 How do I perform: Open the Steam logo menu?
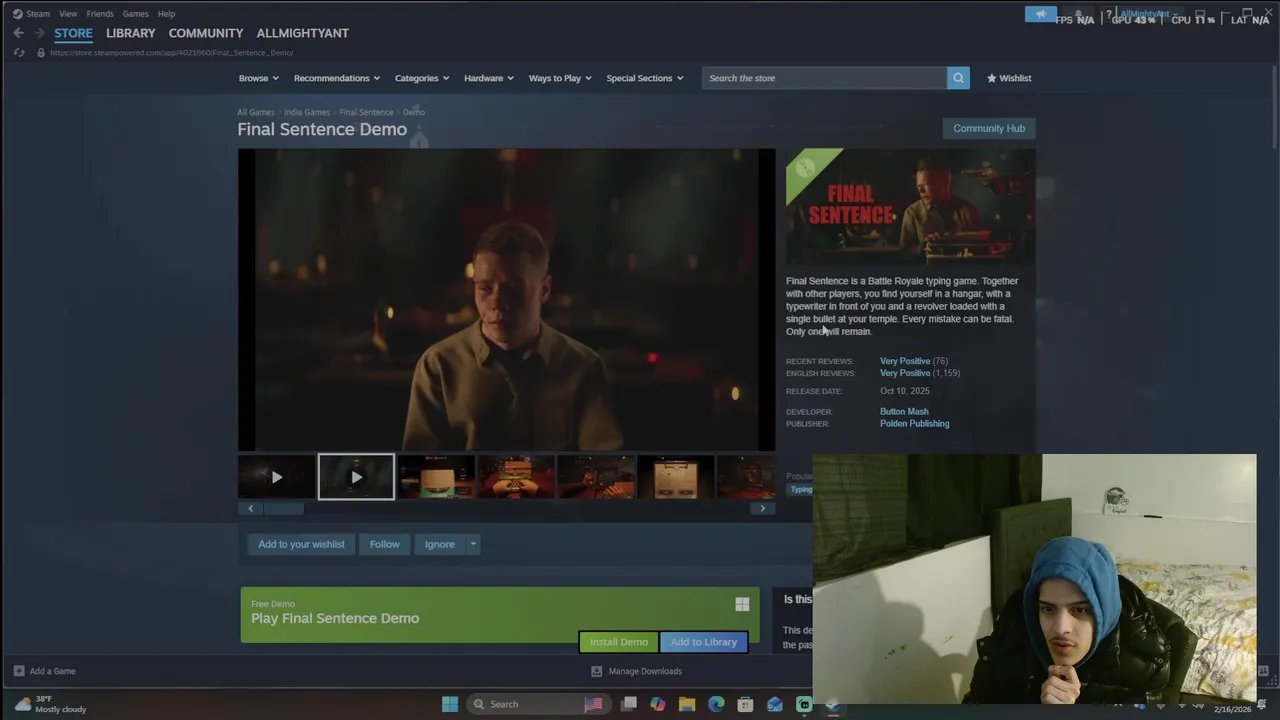(31, 14)
